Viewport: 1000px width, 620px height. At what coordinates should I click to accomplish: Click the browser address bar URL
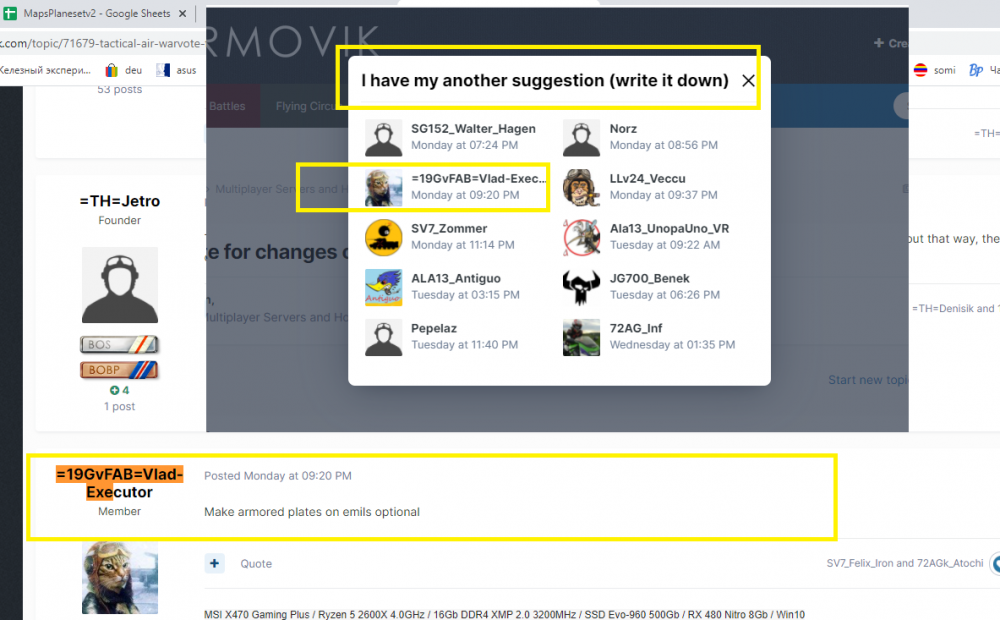point(102,43)
